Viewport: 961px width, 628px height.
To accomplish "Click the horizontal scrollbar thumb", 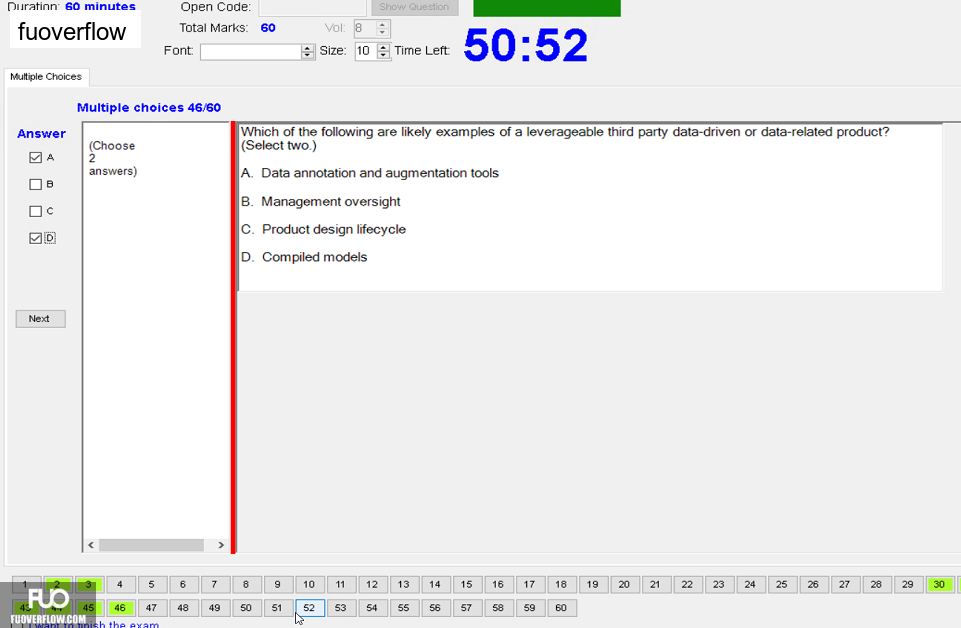I will (151, 545).
